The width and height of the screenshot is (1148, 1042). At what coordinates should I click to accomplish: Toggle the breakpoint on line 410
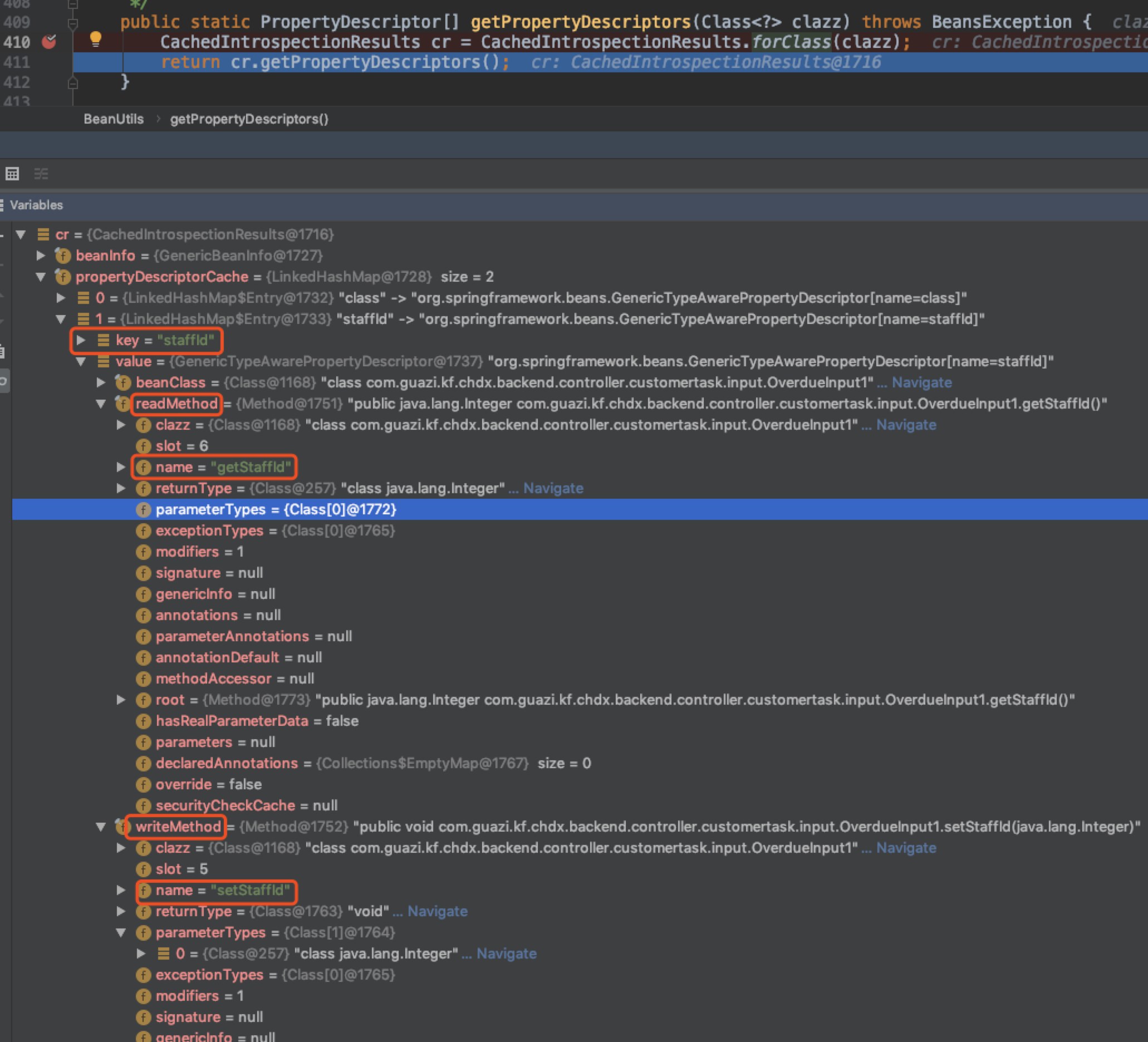[x=50, y=42]
